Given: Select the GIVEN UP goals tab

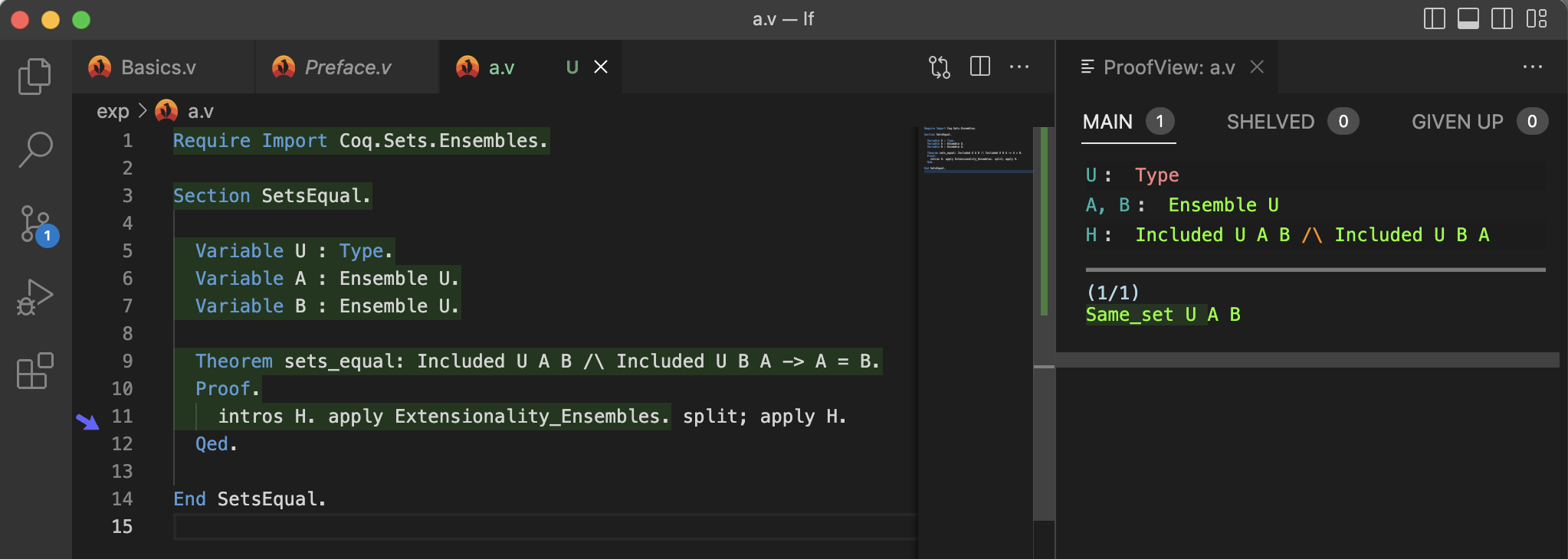Looking at the screenshot, I should [1480, 122].
